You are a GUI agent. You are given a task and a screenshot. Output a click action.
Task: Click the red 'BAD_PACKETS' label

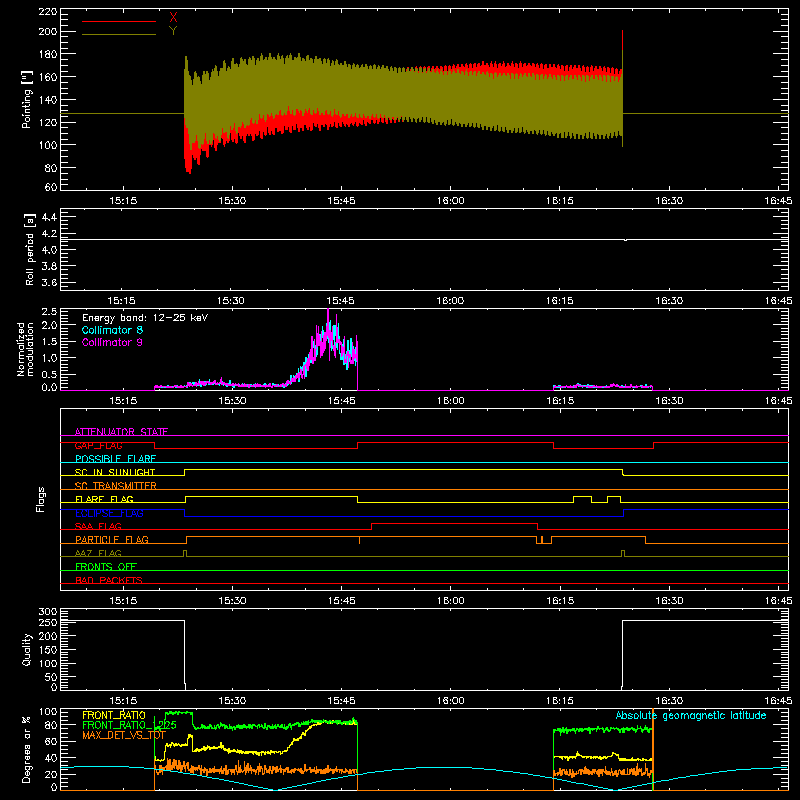click(109, 580)
